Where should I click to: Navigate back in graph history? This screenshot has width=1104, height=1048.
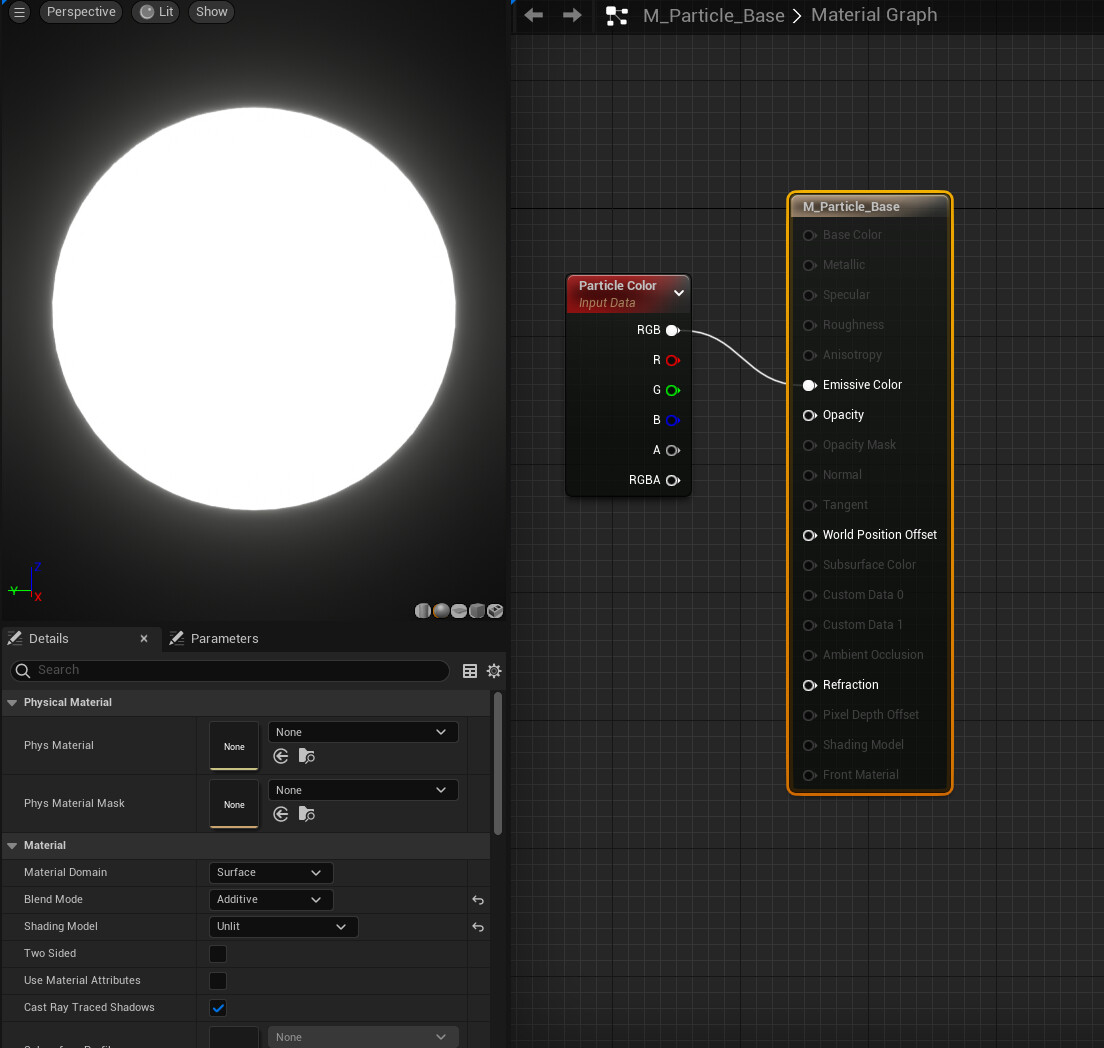534,15
